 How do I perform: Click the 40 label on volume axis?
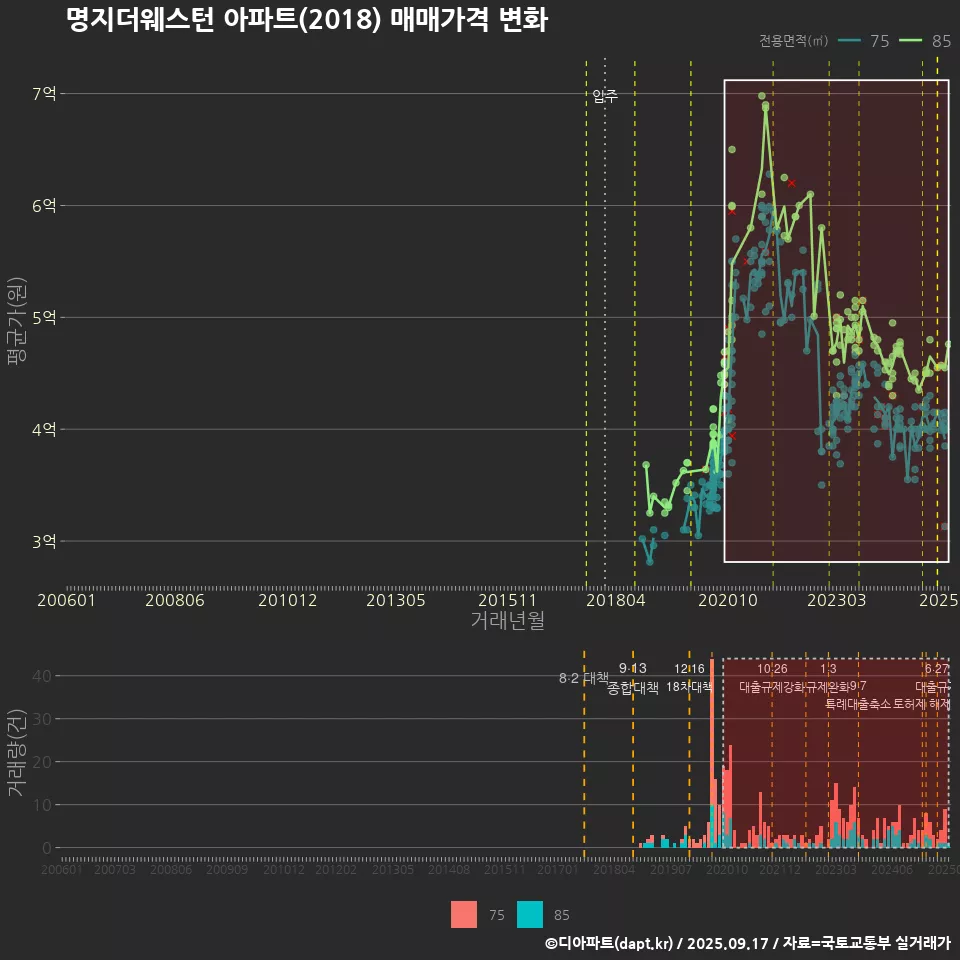42,676
